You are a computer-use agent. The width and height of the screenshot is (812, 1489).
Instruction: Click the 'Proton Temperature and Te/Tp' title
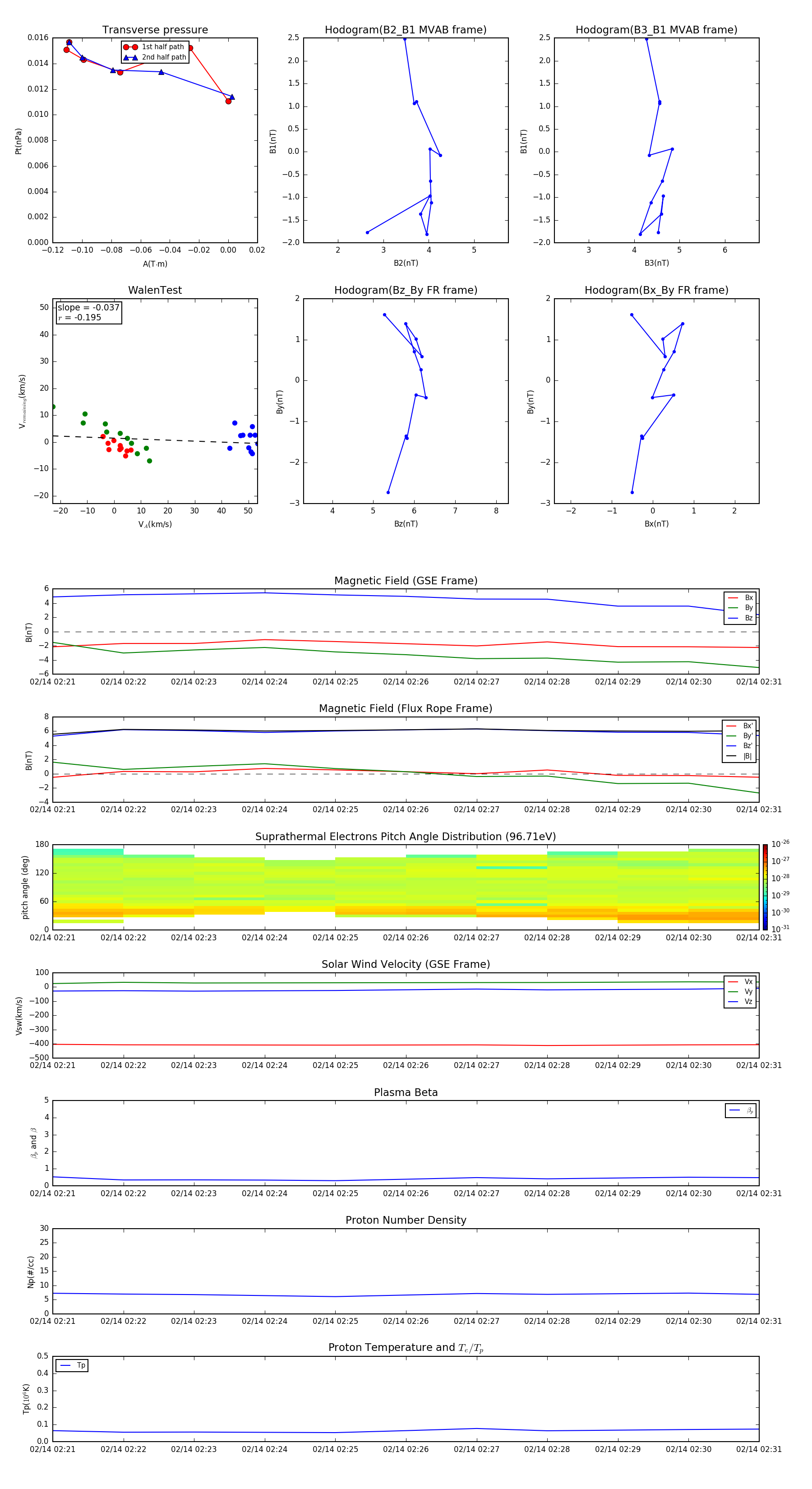click(x=406, y=1348)
